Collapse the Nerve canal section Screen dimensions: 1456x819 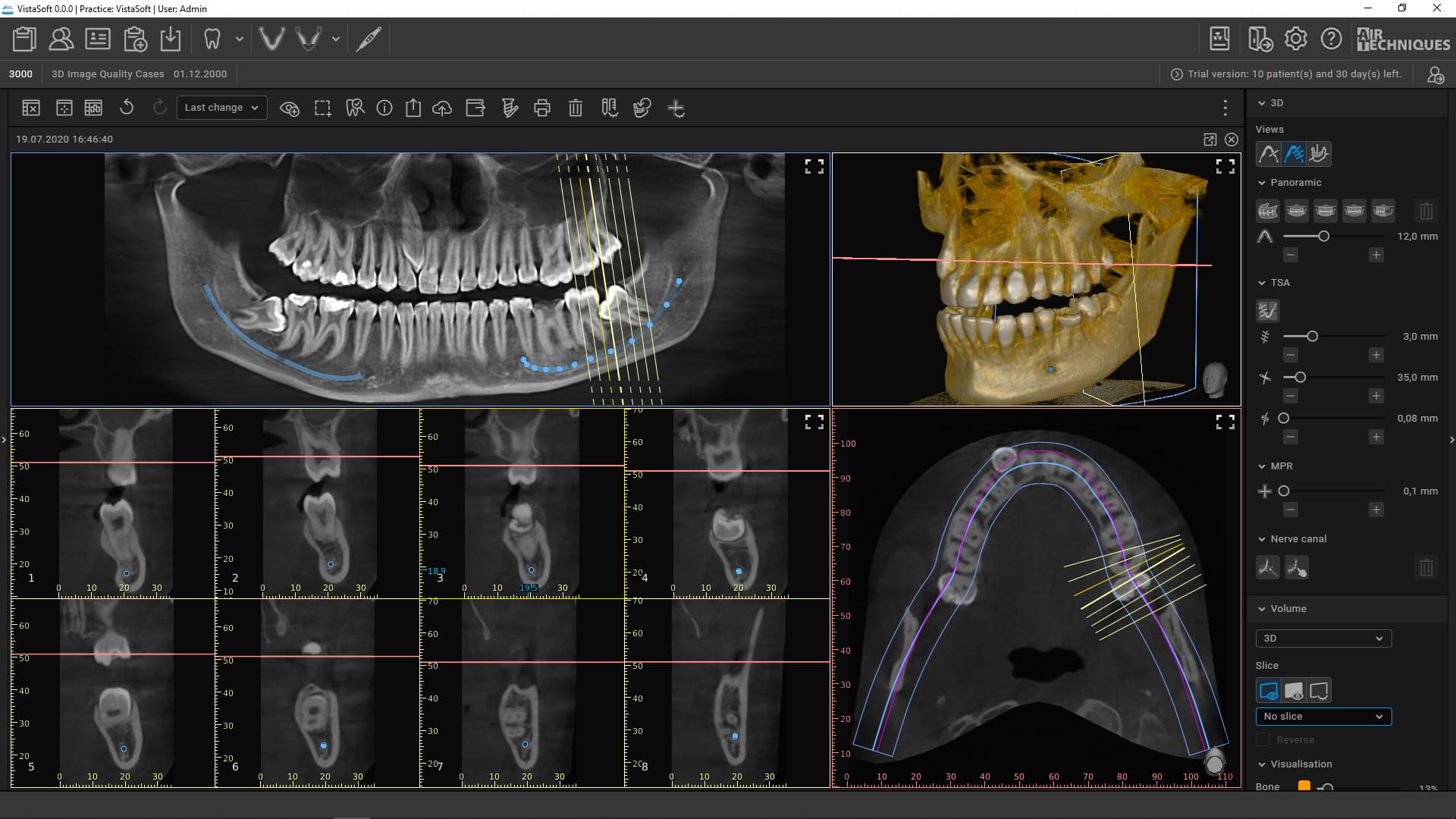coord(1262,539)
